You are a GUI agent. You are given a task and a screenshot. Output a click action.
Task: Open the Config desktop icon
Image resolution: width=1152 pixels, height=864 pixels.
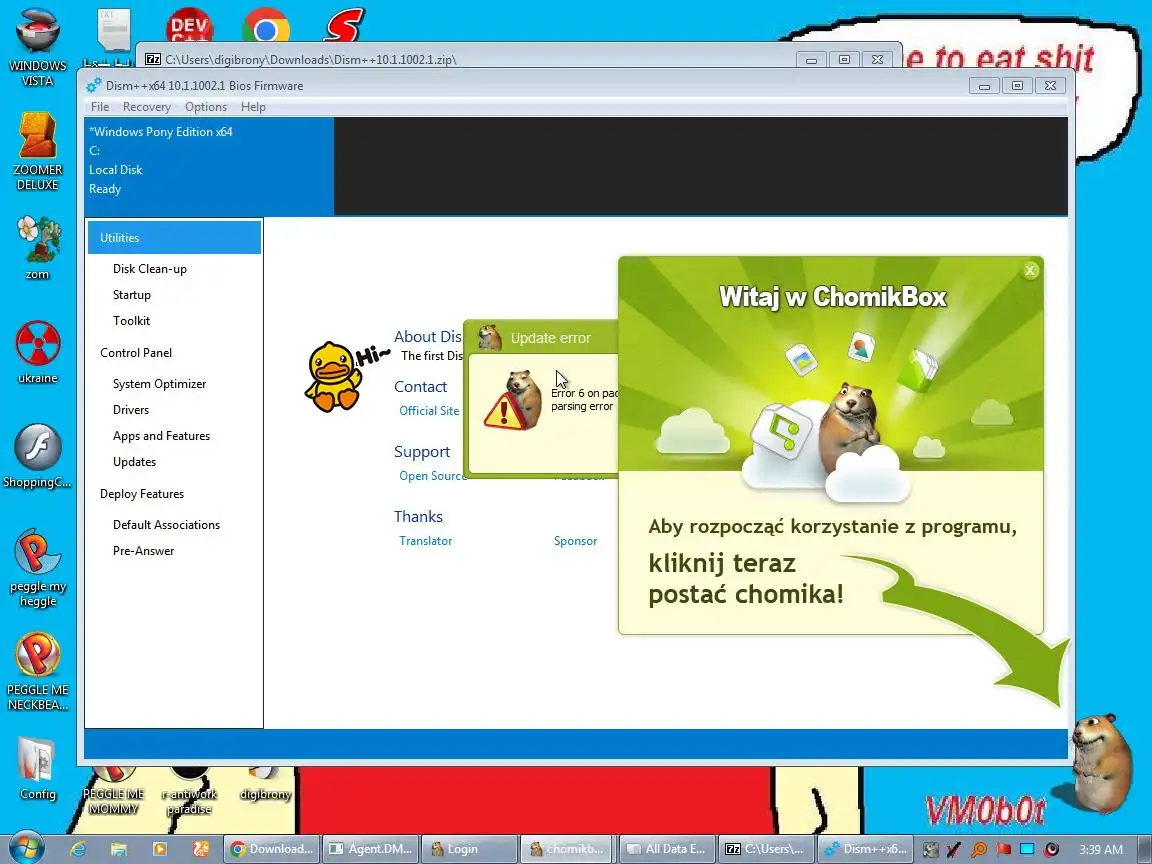coord(37,768)
